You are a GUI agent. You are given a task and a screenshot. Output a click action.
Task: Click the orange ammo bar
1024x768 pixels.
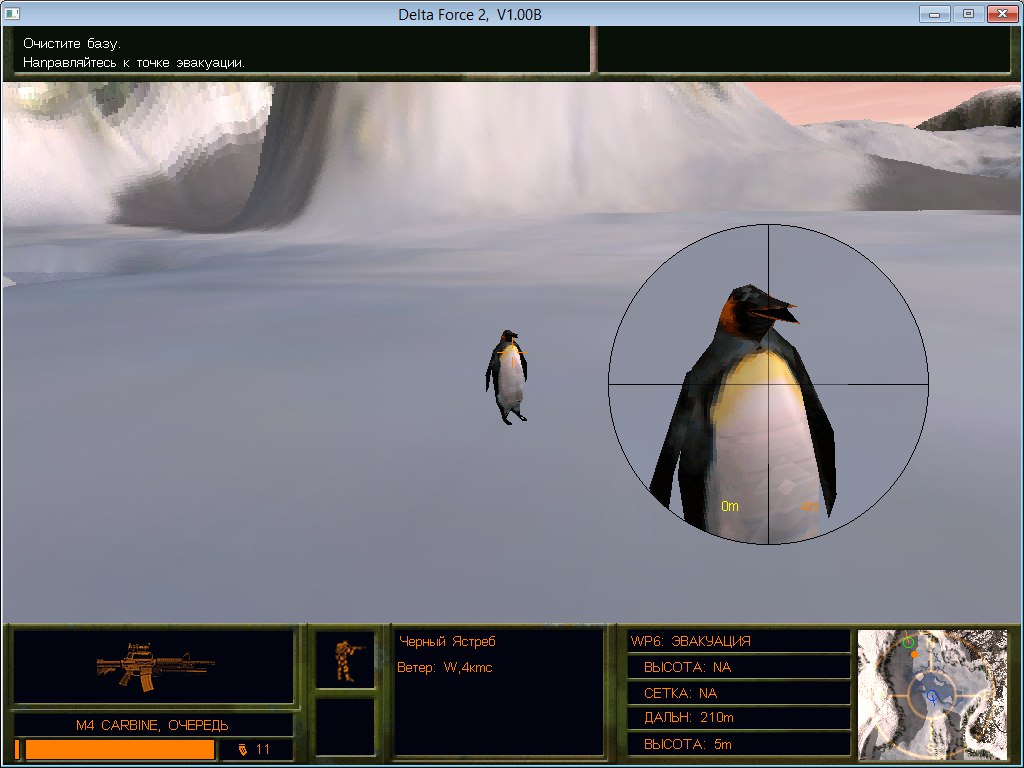click(120, 749)
